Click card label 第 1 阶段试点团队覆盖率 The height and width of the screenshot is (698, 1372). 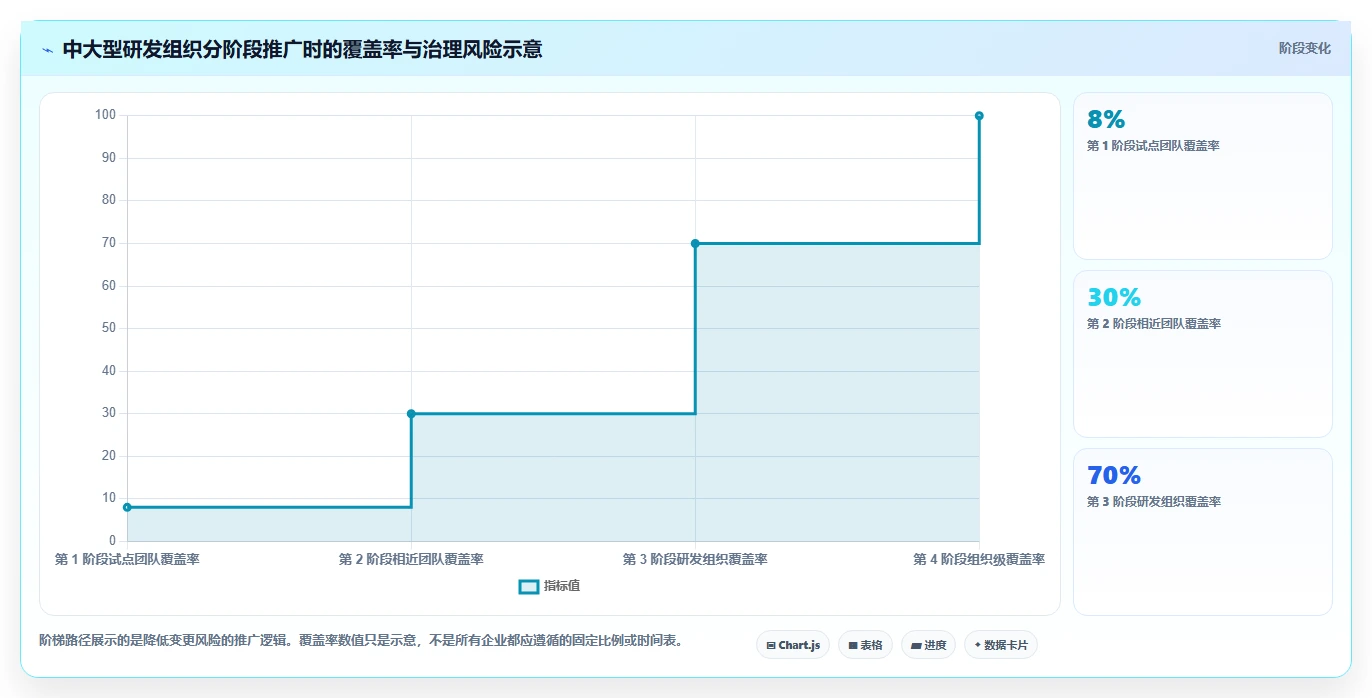pyautogui.click(x=1153, y=146)
